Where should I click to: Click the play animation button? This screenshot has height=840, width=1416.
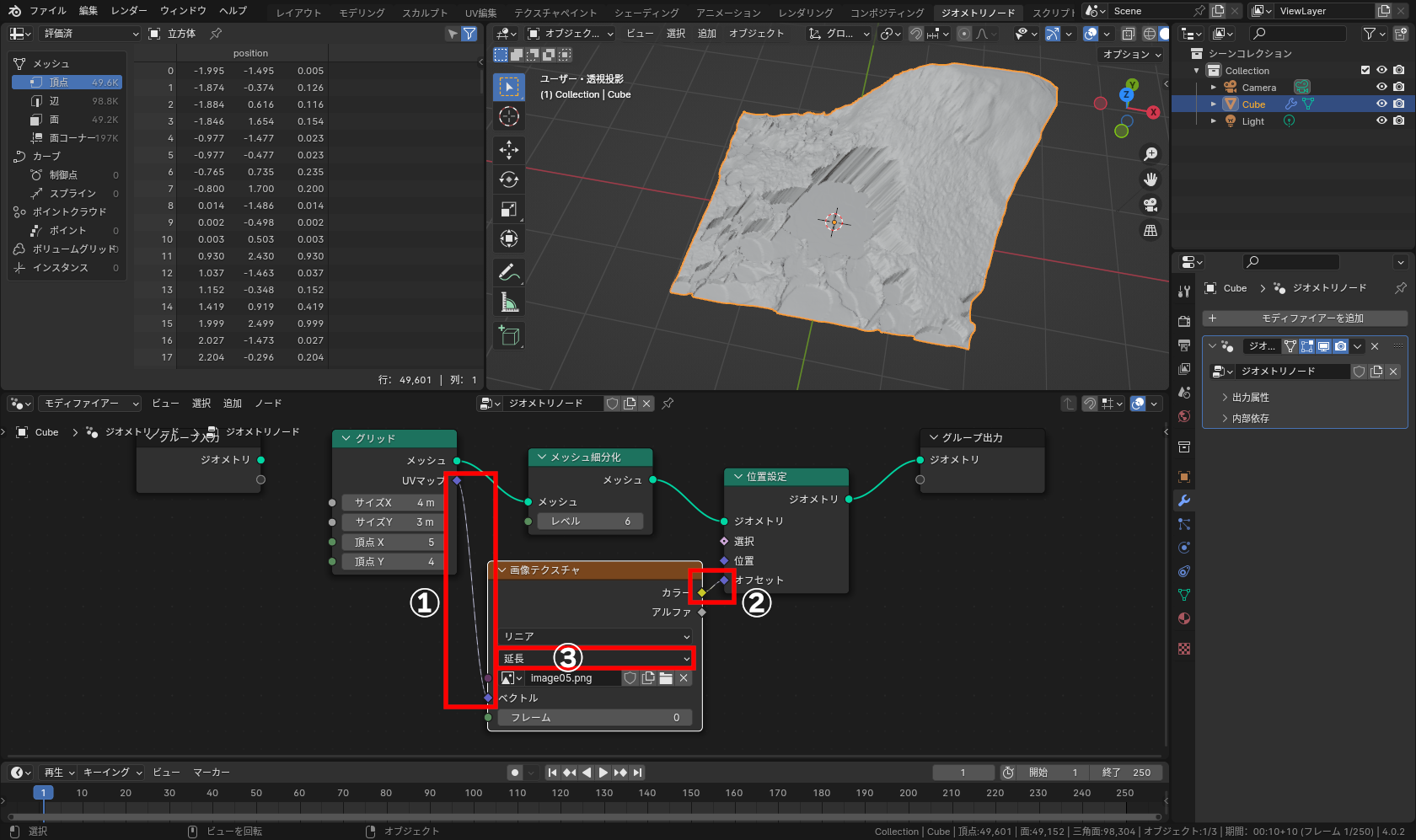pyautogui.click(x=603, y=773)
